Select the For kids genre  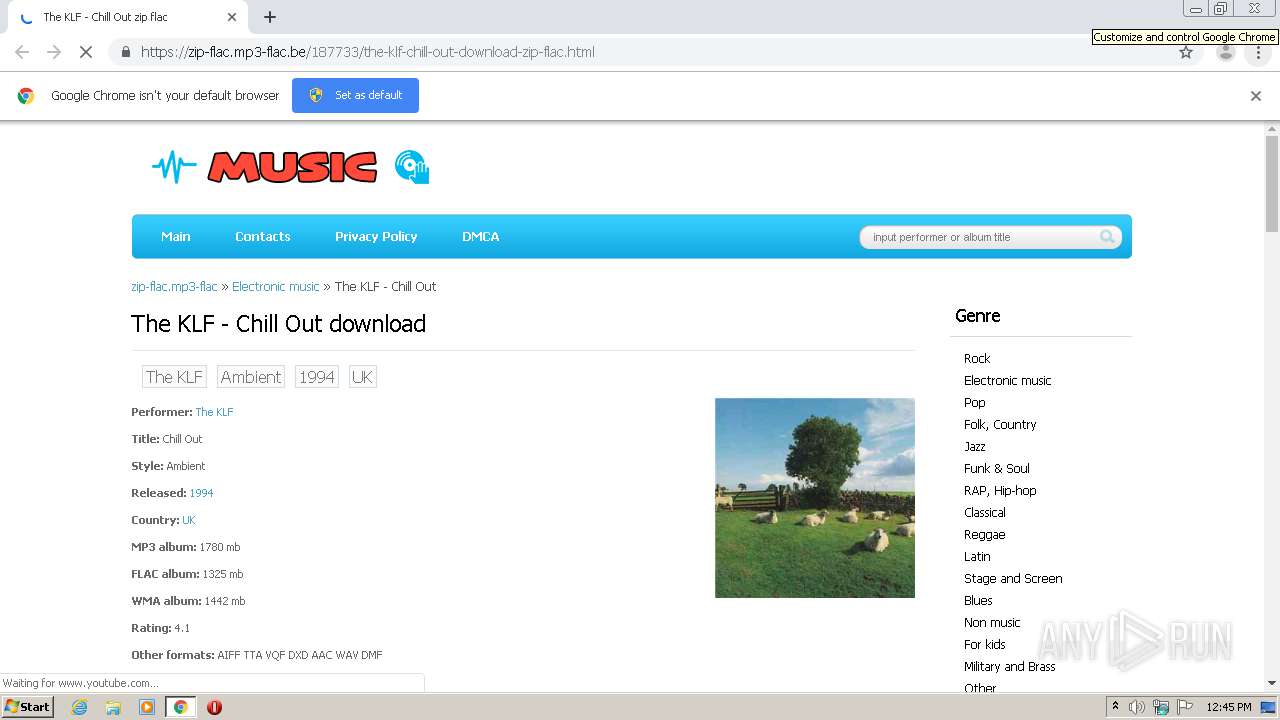985,644
